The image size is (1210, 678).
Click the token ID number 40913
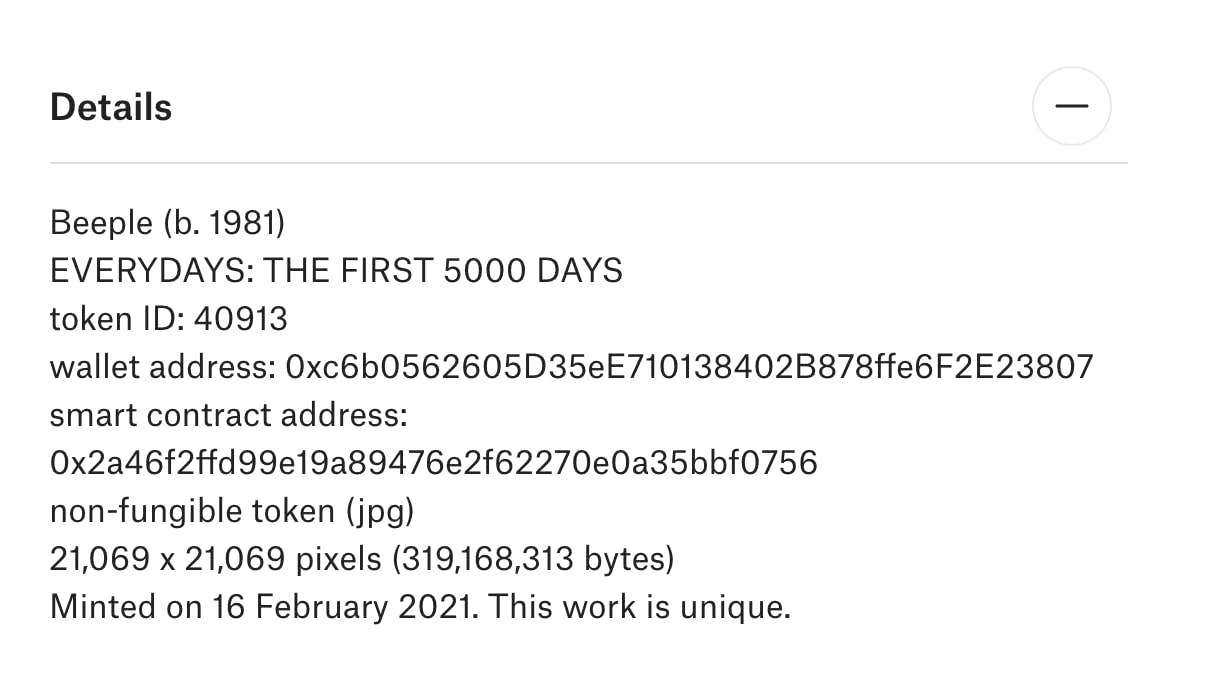[x=240, y=318]
